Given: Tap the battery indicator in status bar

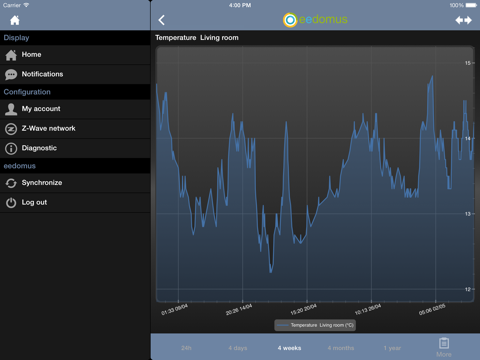Looking at the screenshot, I should coord(471,5).
